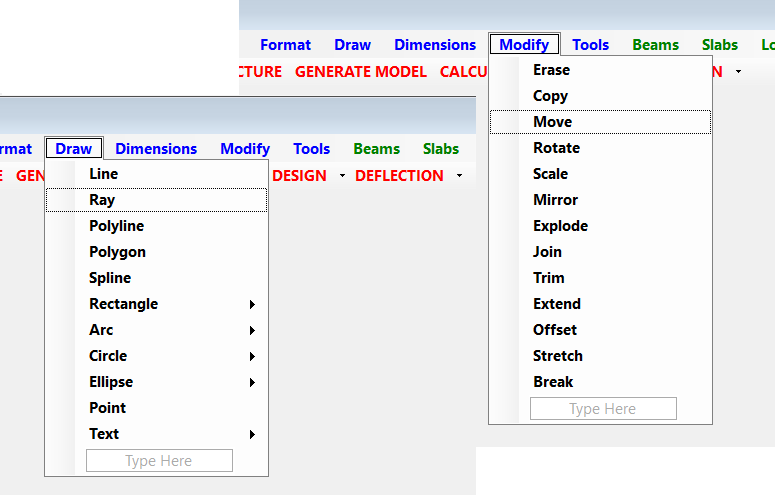The height and width of the screenshot is (495, 775).
Task: Click Type Here field in Draw menu
Action: [x=159, y=460]
